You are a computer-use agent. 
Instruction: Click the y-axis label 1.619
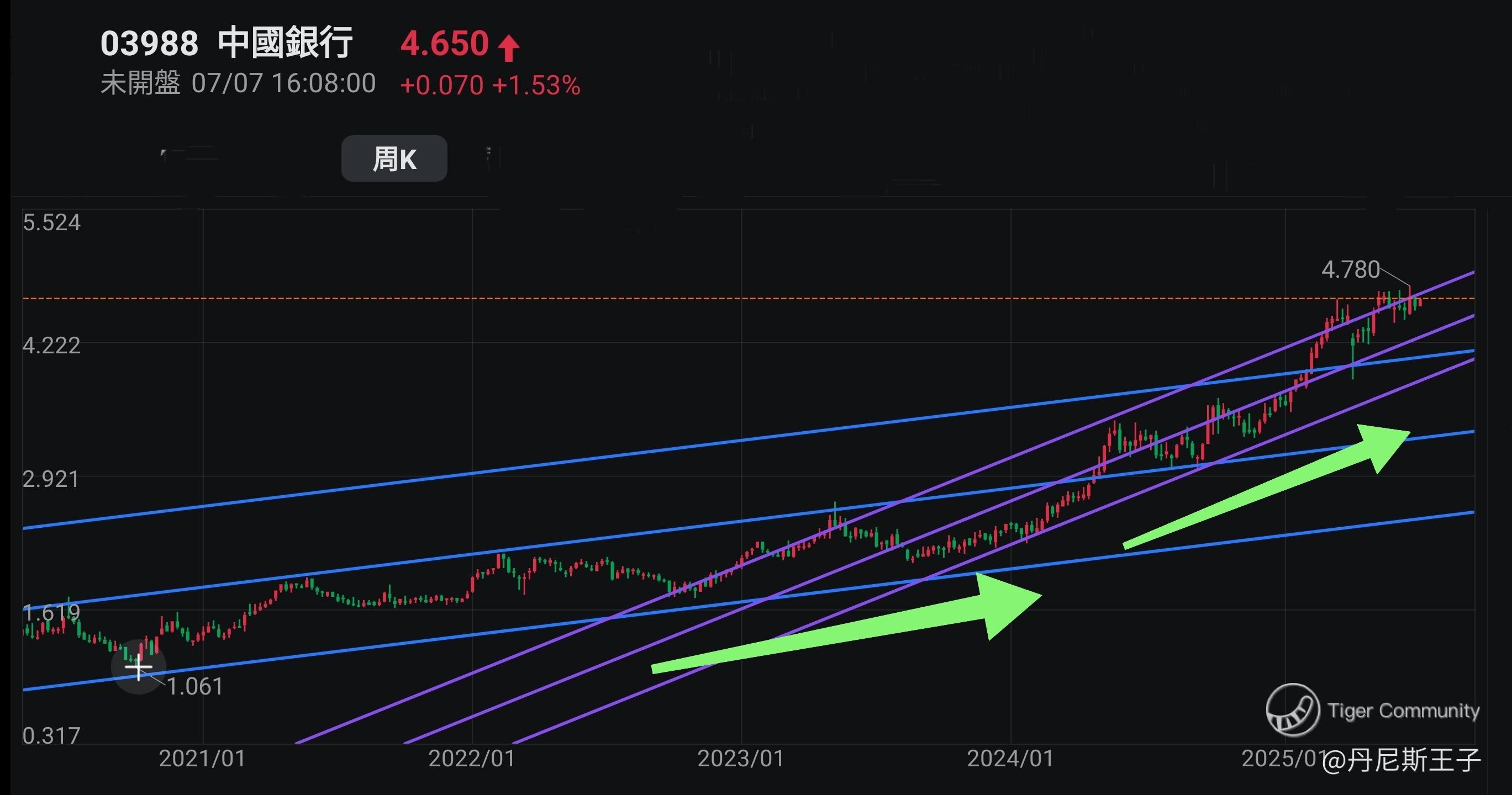click(51, 613)
